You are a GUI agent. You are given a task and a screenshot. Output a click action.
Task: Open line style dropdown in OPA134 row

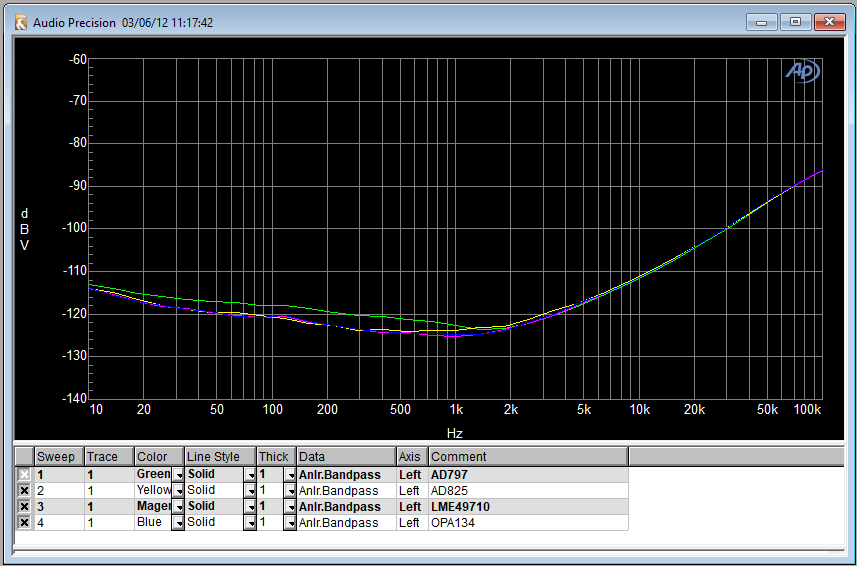[250, 523]
